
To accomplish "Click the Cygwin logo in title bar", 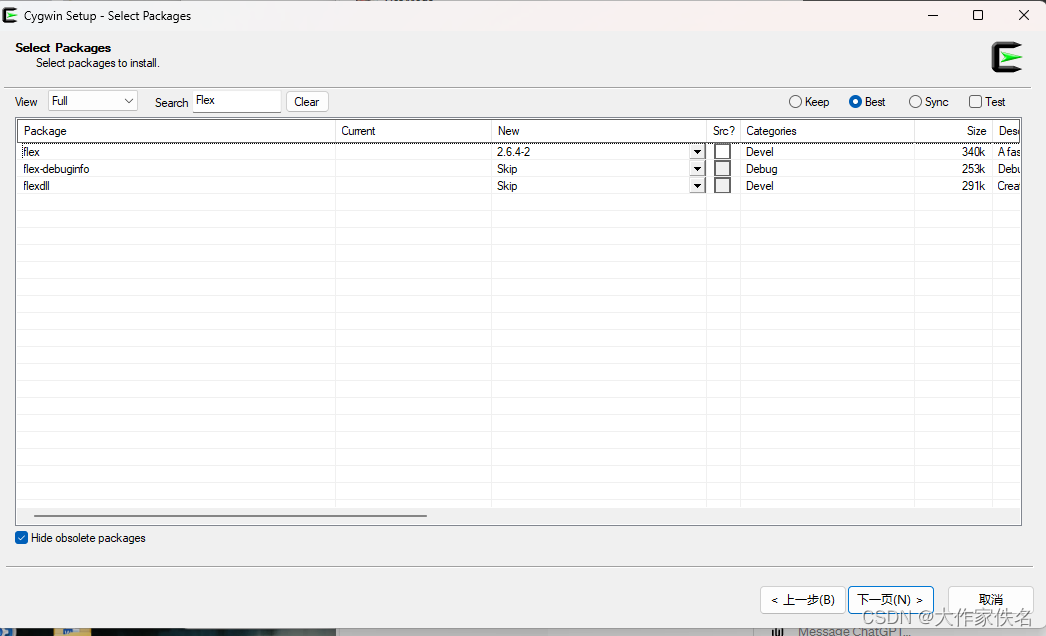I will (10, 15).
